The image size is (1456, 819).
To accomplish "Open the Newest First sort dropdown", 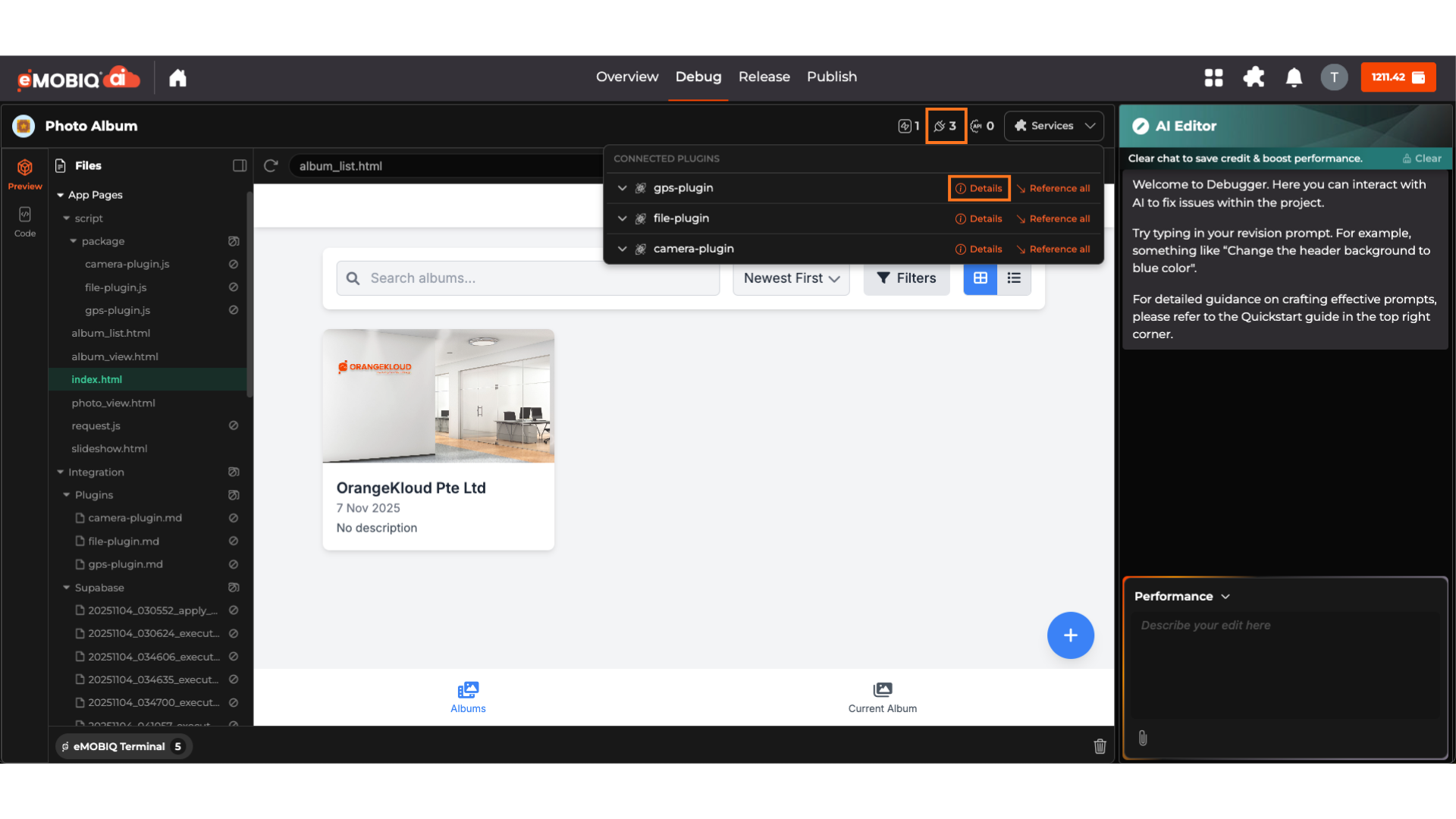I will pos(791,278).
